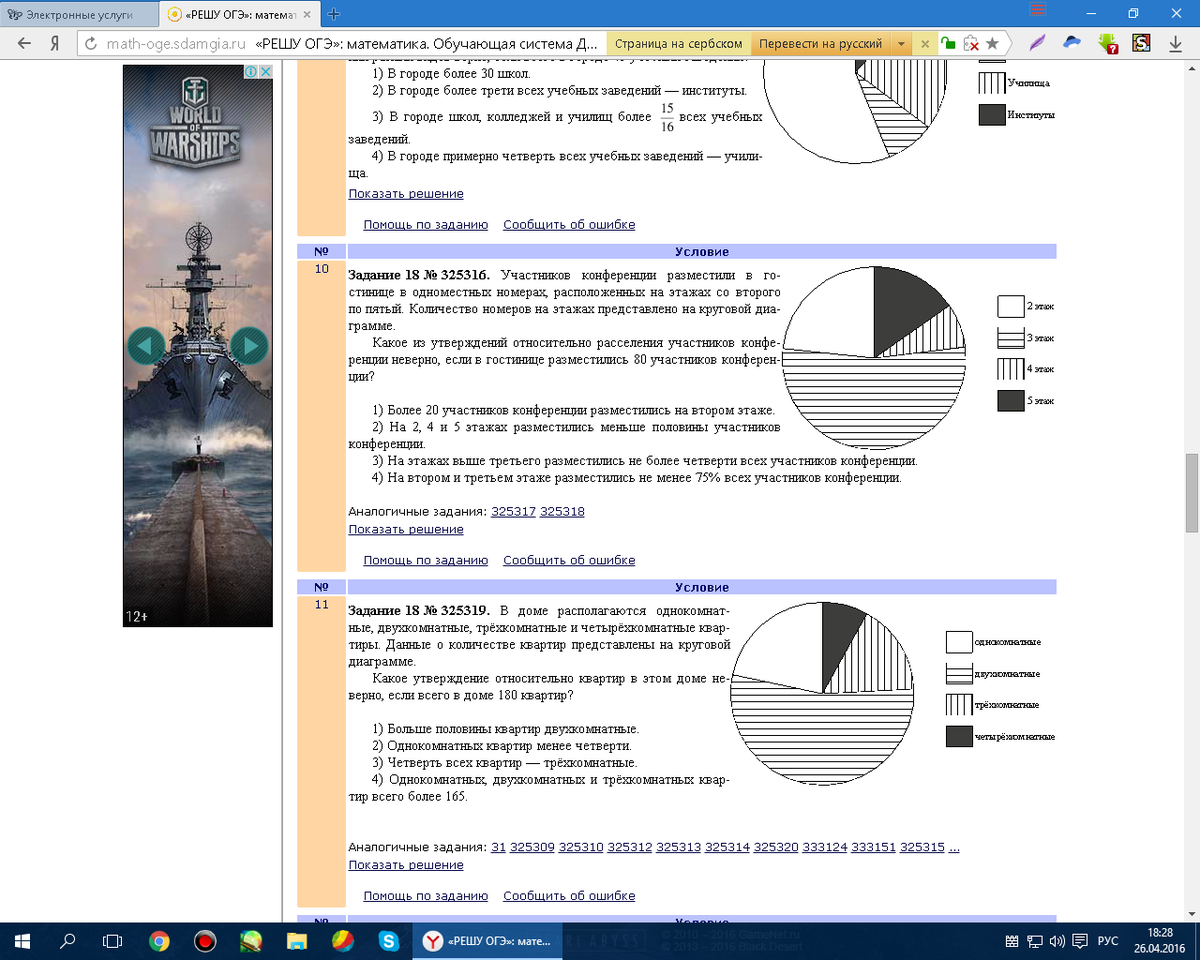This screenshot has width=1200, height=960.
Task: Open similar task link 325317
Action: (513, 511)
